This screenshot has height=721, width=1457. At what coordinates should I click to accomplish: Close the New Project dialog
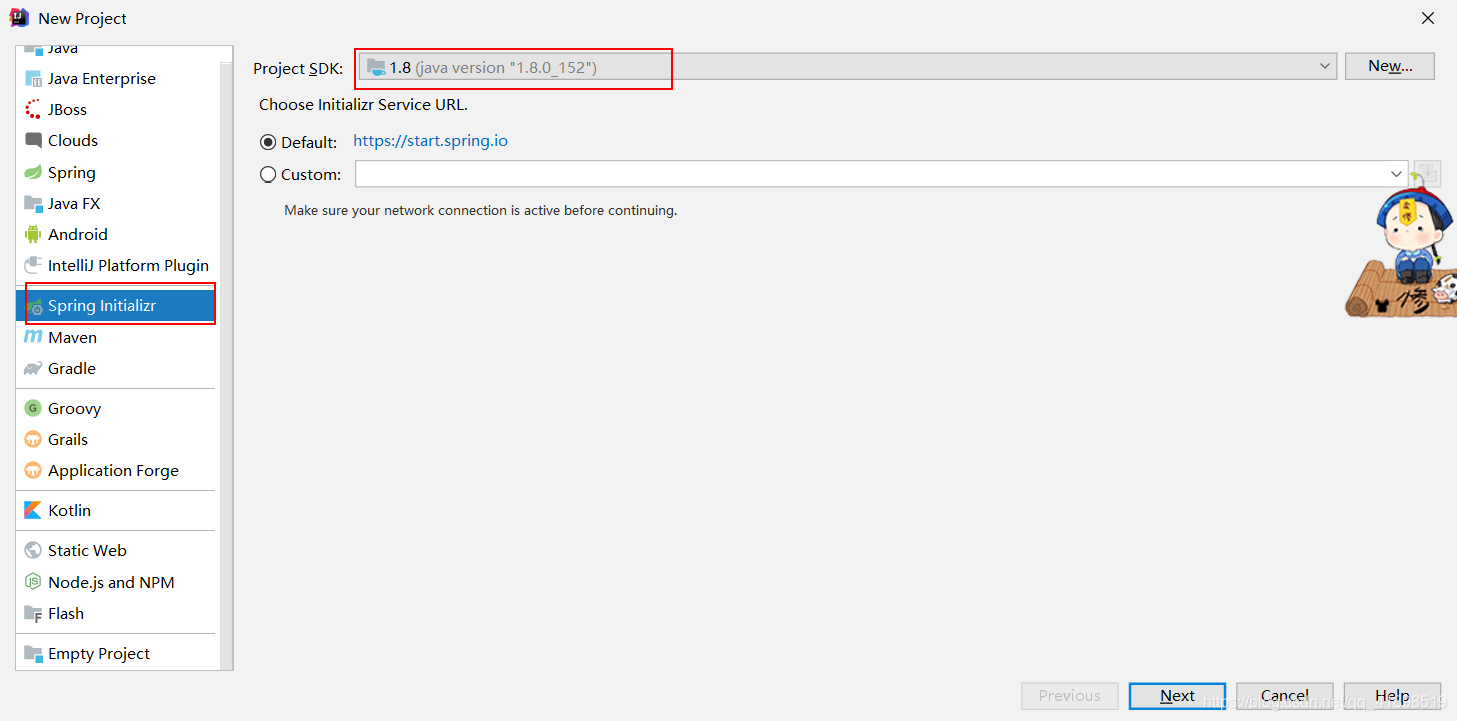[1428, 18]
